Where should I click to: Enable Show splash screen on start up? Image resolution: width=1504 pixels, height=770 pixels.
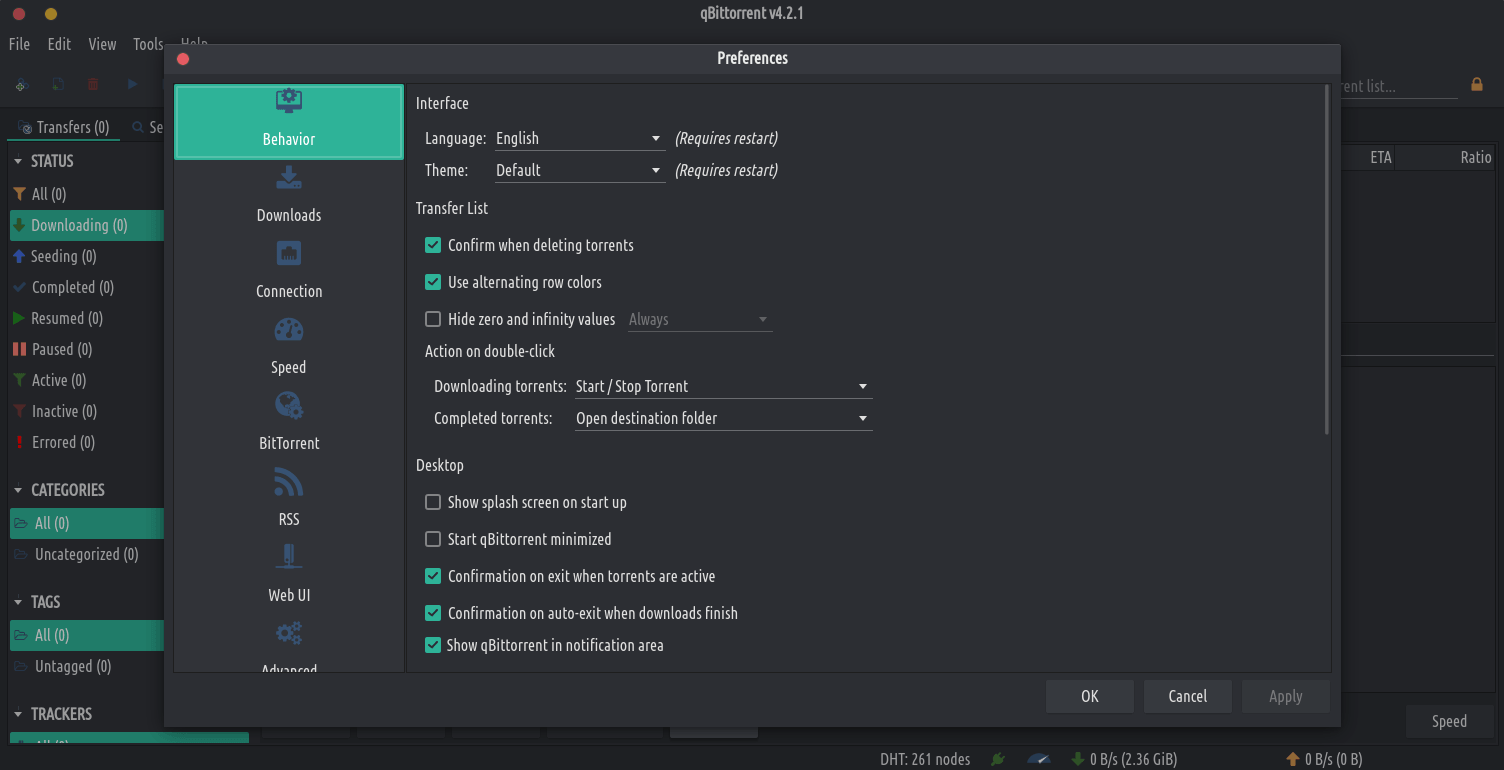click(433, 502)
